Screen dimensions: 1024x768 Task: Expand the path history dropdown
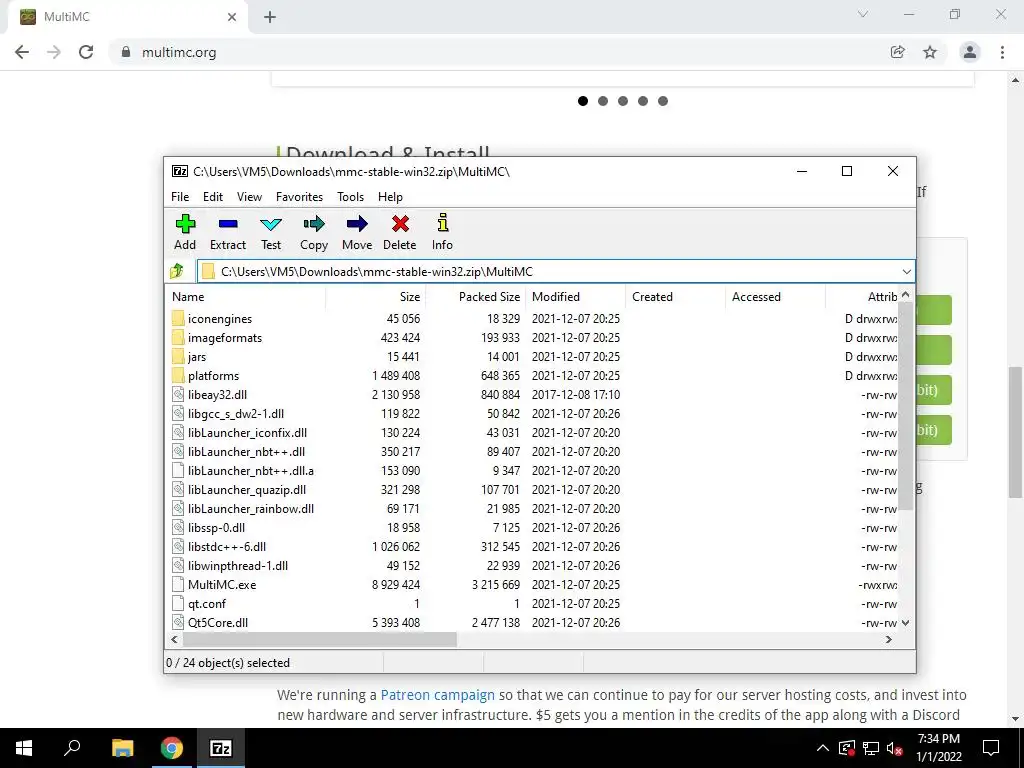point(906,272)
